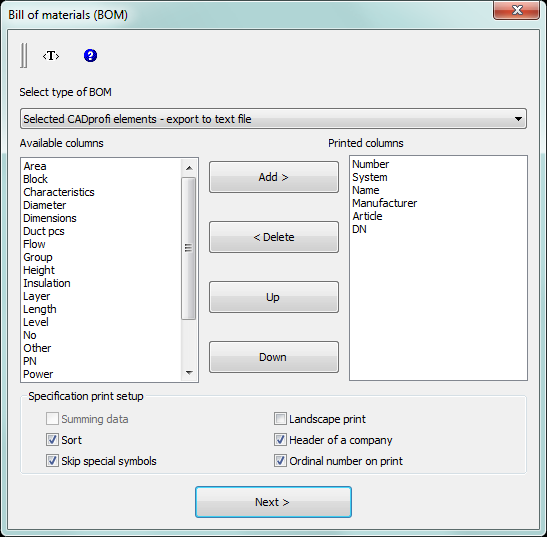The height and width of the screenshot is (537, 547).
Task: Proceed with the Next > button
Action: click(273, 502)
